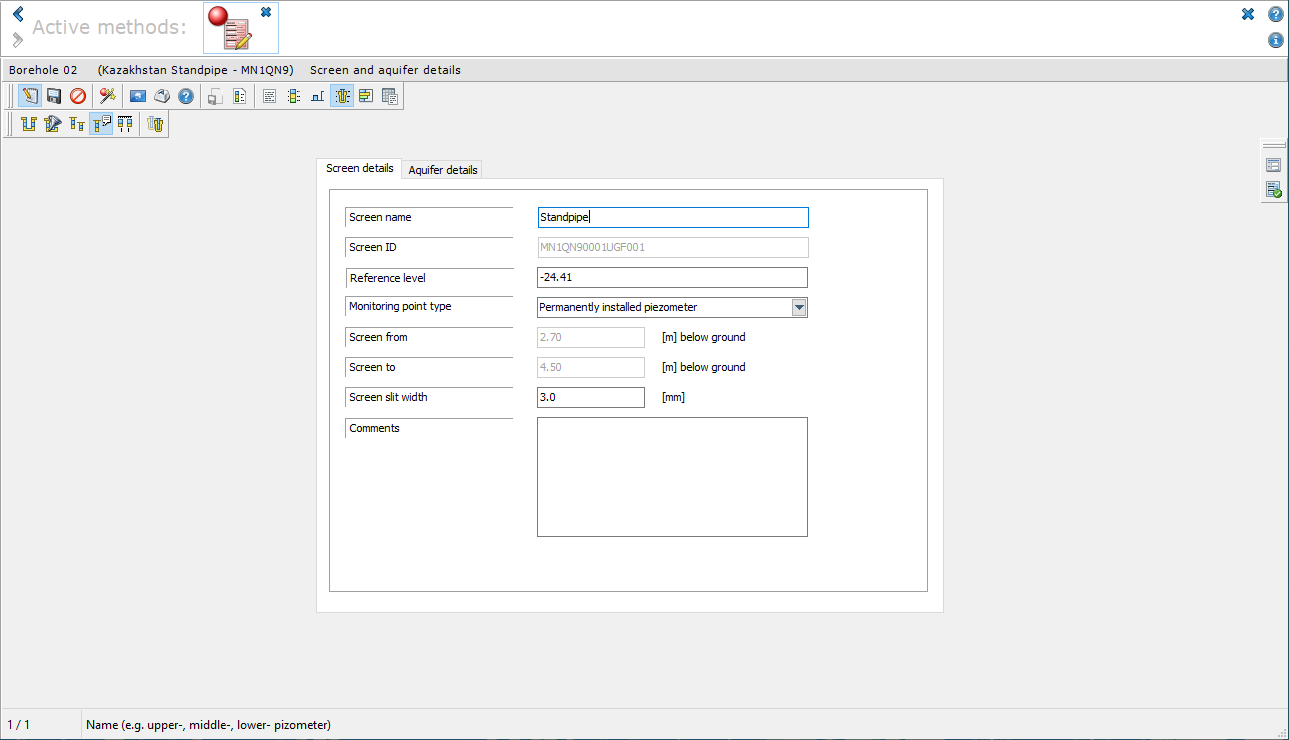The width and height of the screenshot is (1289, 740).
Task: Click the side panel form layout icon
Action: coord(1273,165)
